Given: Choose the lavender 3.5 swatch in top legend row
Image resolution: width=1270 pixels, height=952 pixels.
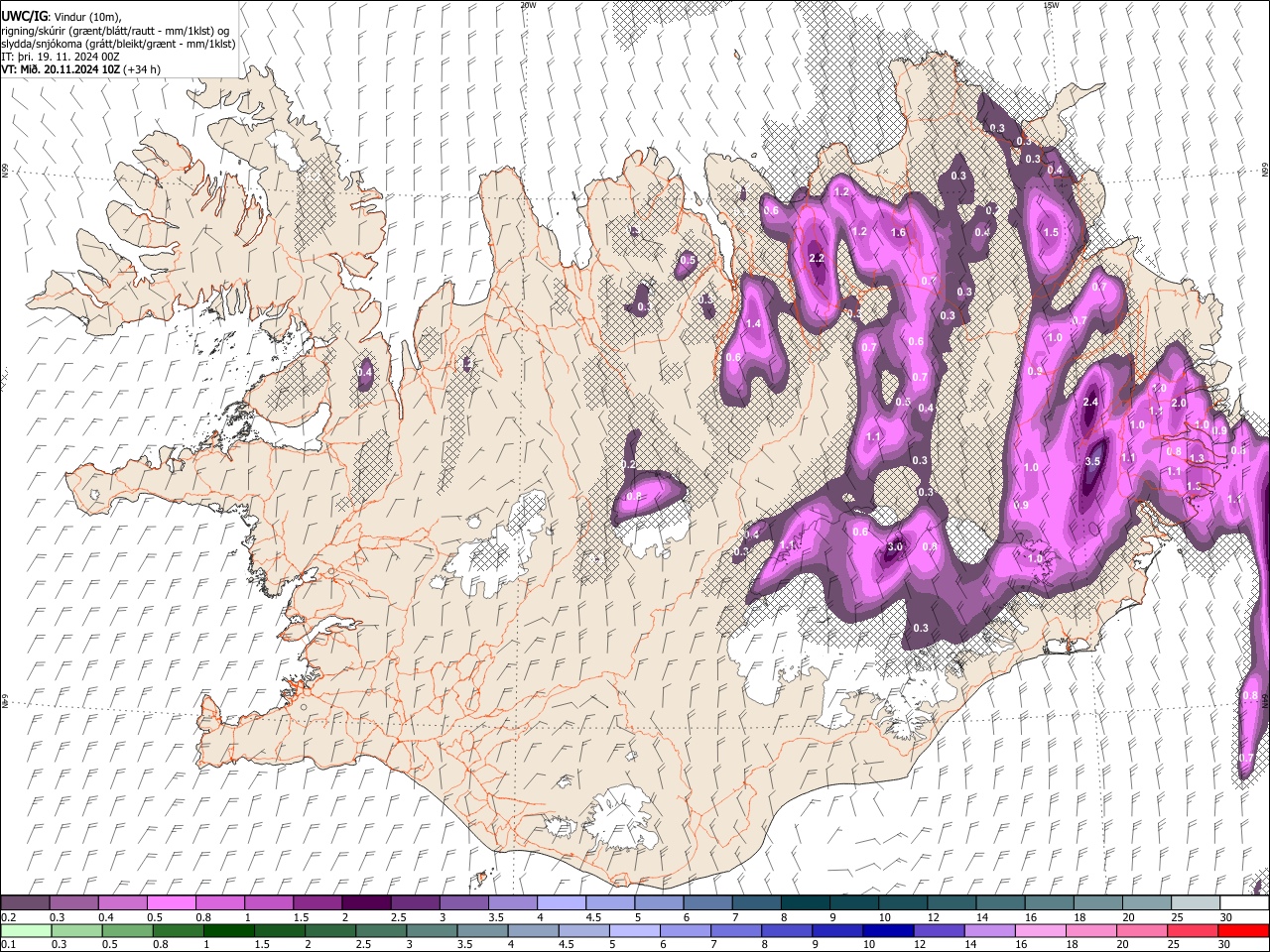Looking at the screenshot, I should pos(513,902).
